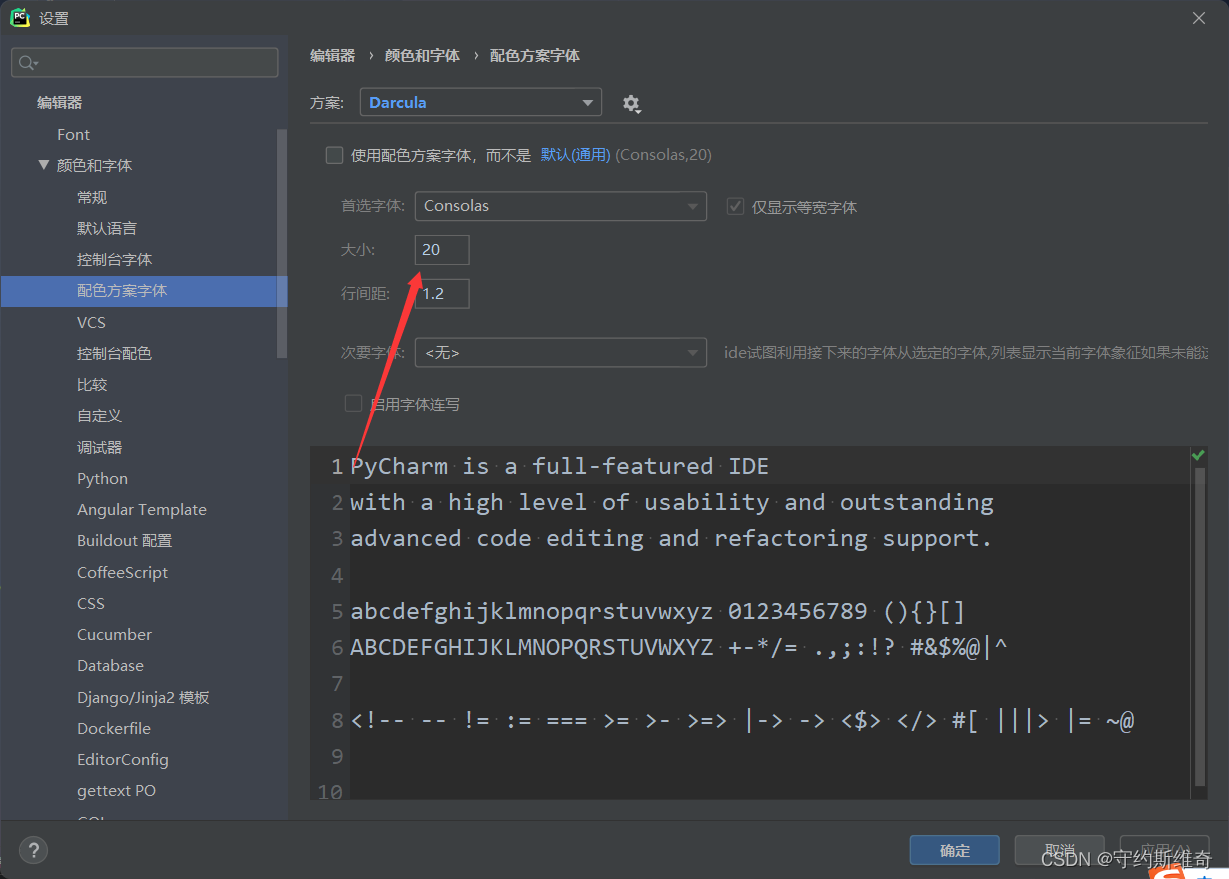Select Font in the settings tree

click(74, 134)
